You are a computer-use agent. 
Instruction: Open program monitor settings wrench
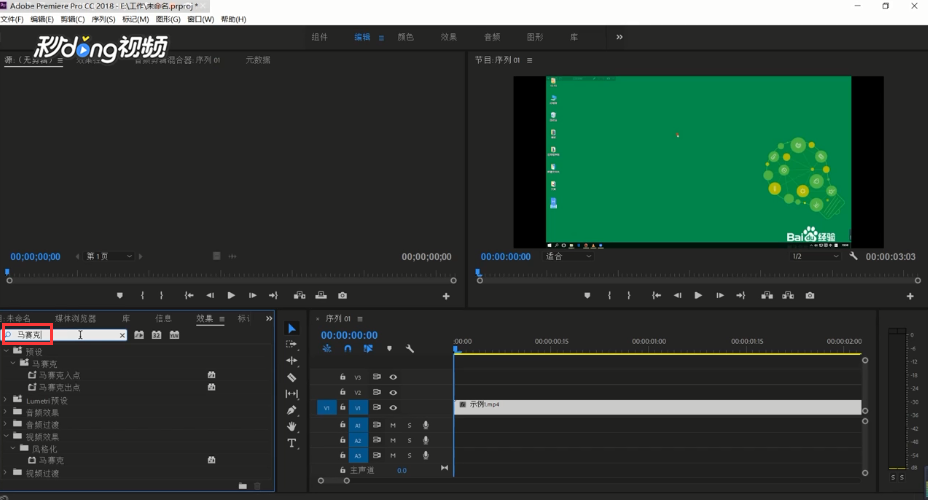pyautogui.click(x=853, y=256)
